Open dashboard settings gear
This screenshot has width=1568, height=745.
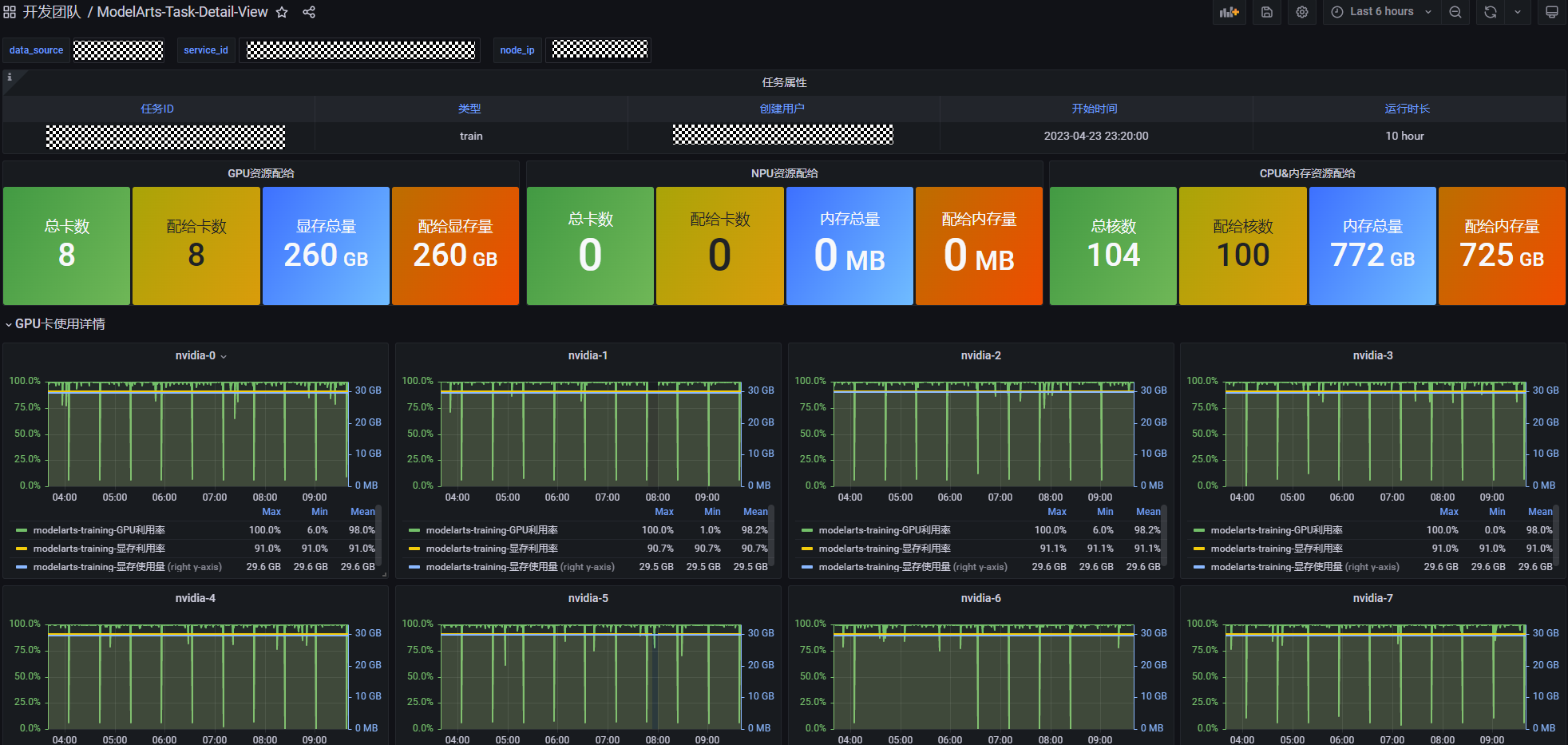click(1302, 12)
